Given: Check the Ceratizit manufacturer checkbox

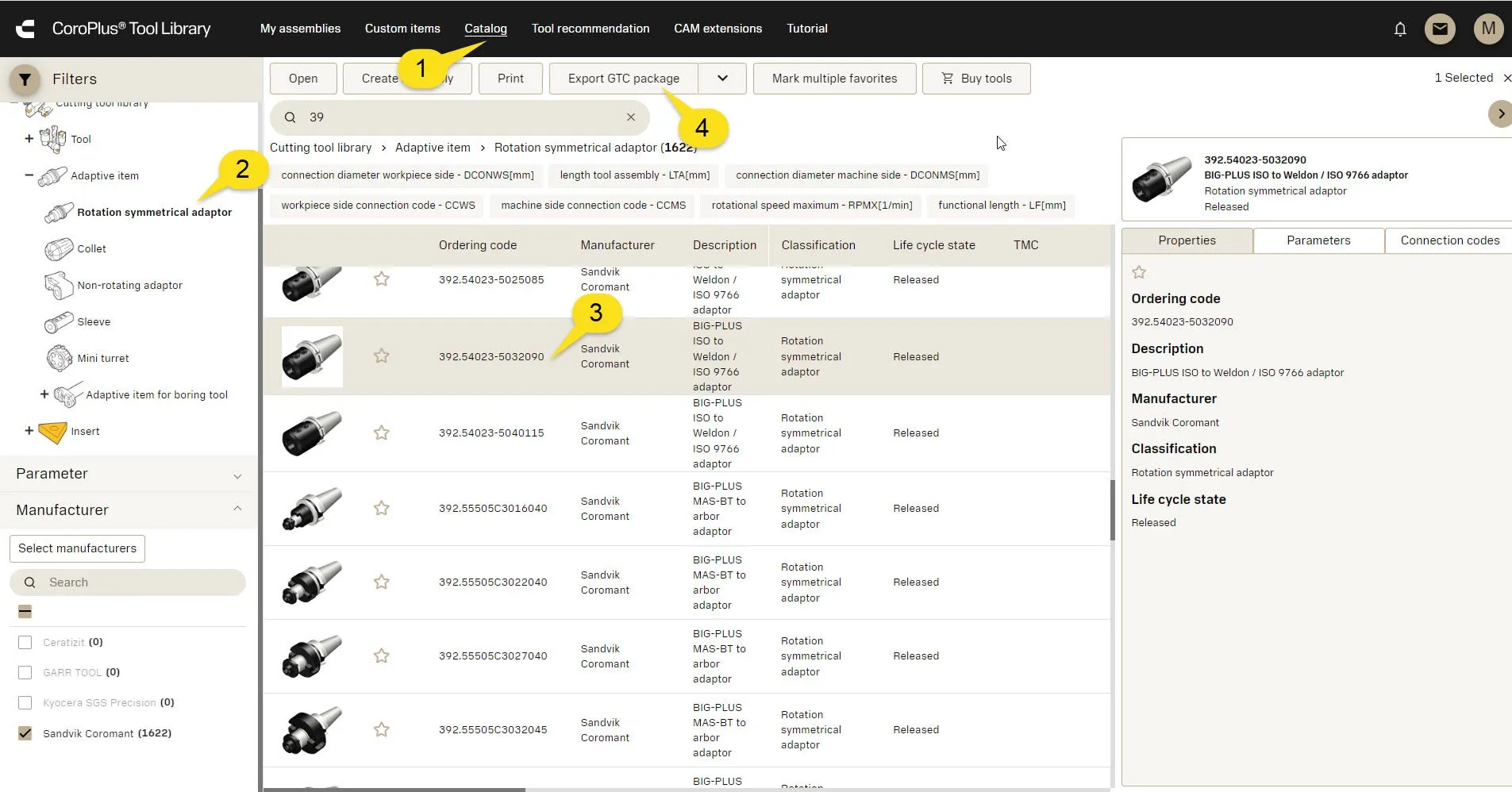Looking at the screenshot, I should [x=25, y=643].
